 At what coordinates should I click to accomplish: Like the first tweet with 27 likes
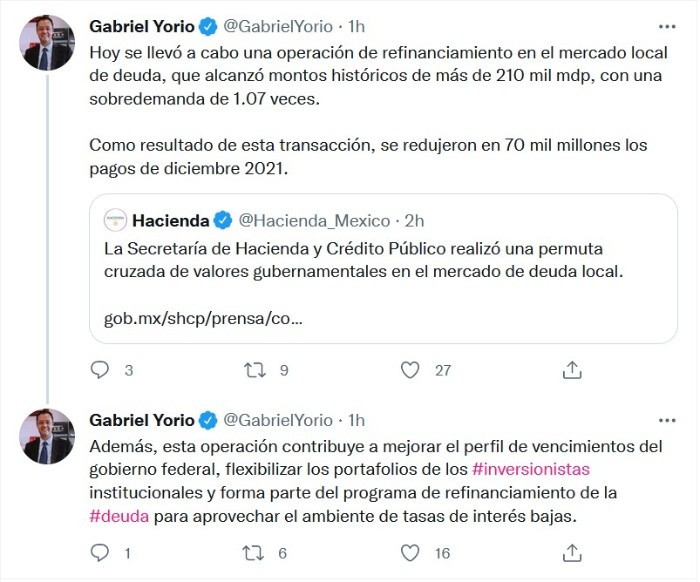pyautogui.click(x=410, y=370)
